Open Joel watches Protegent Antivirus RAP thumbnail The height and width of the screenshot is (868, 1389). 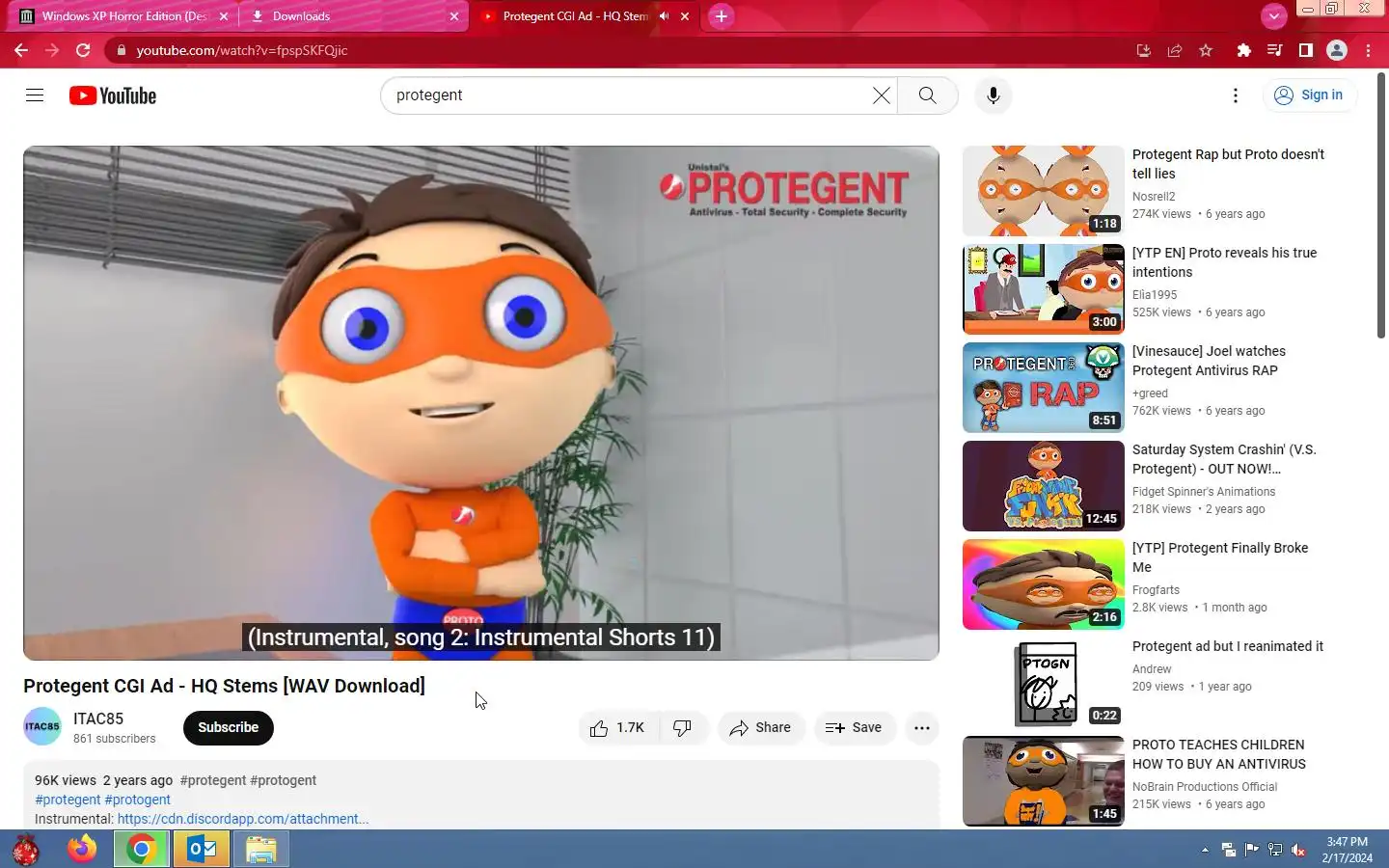[x=1044, y=388]
